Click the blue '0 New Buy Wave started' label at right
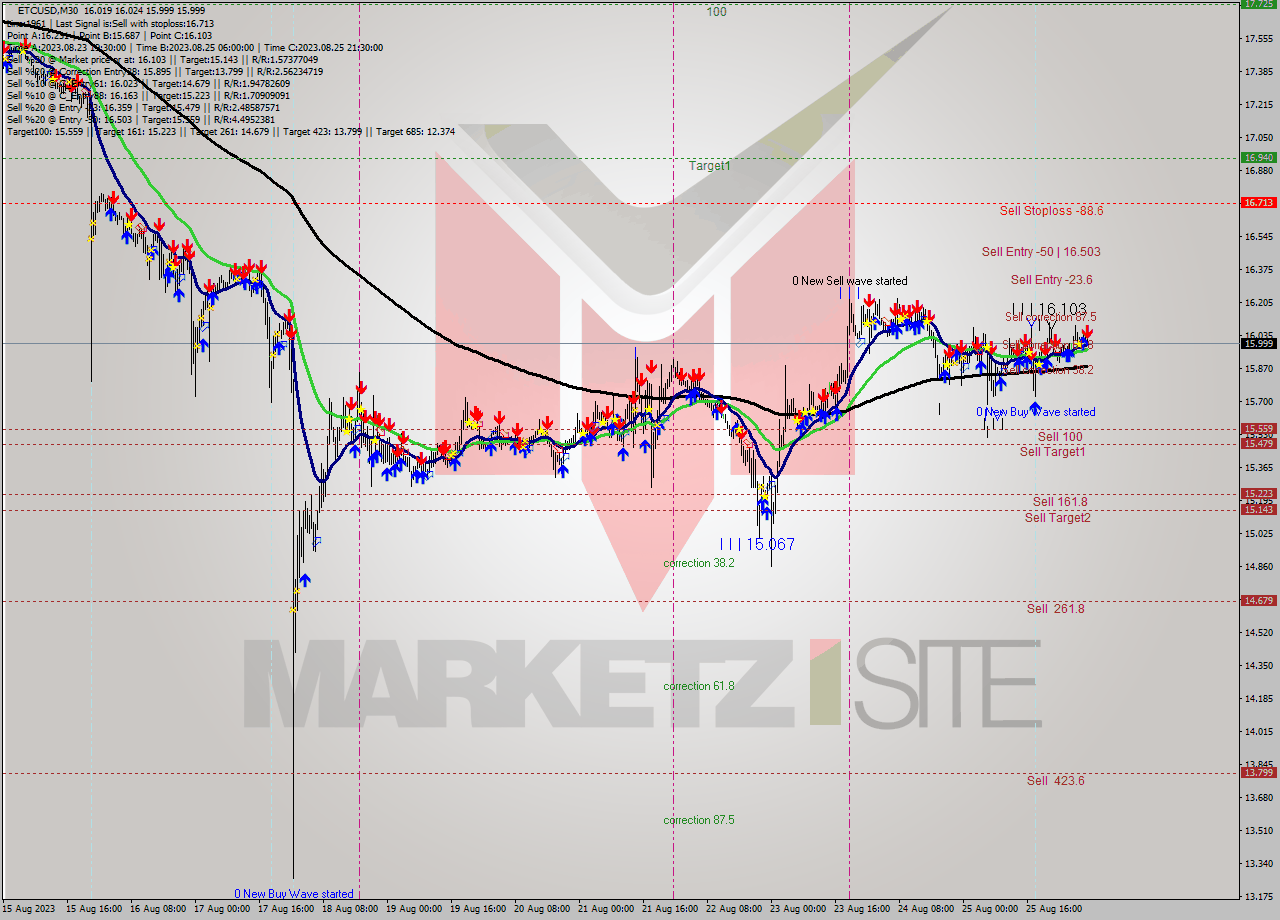1280x920 pixels. point(1036,412)
